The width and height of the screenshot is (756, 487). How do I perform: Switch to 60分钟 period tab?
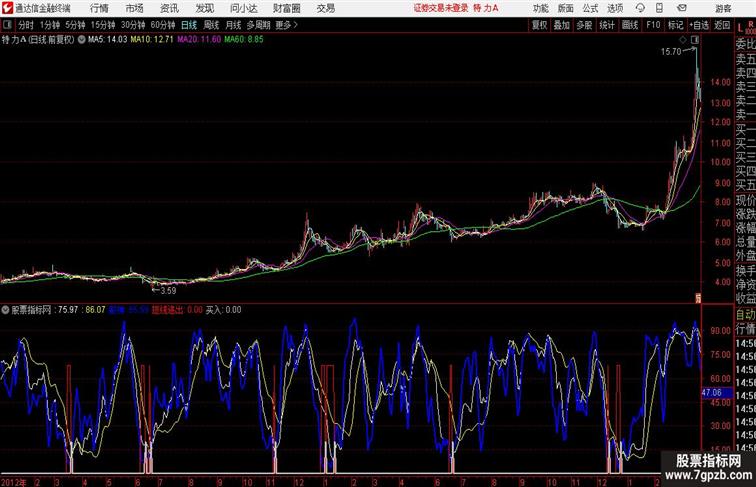163,25
